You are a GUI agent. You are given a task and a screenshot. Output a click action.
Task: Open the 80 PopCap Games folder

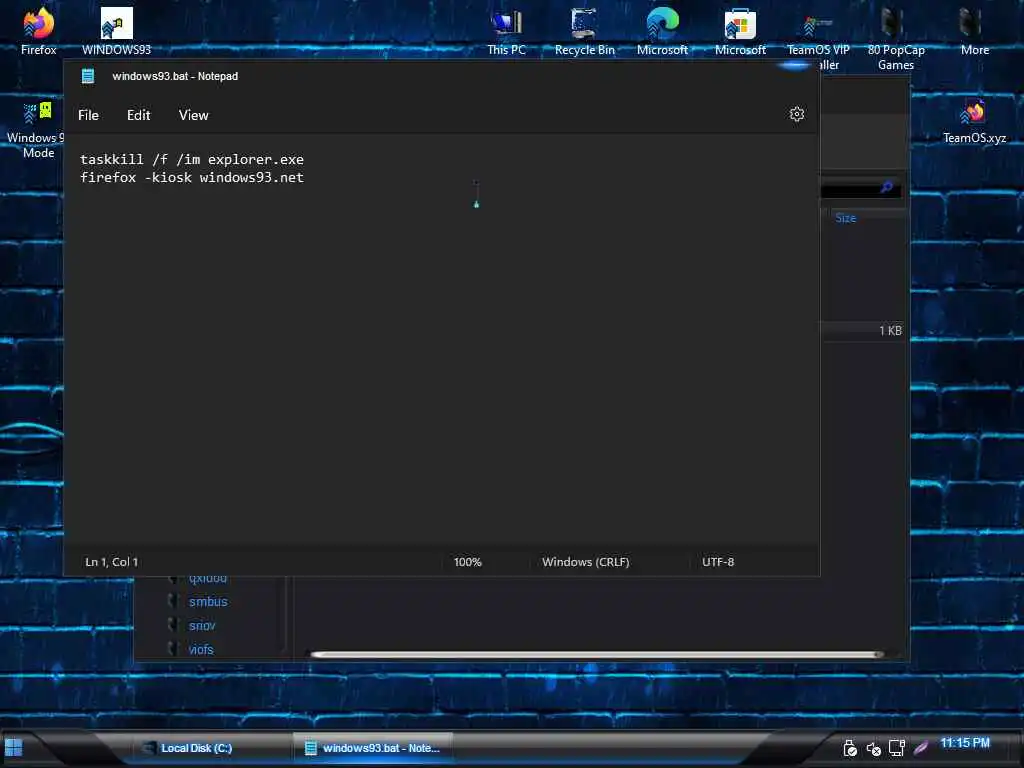[895, 38]
